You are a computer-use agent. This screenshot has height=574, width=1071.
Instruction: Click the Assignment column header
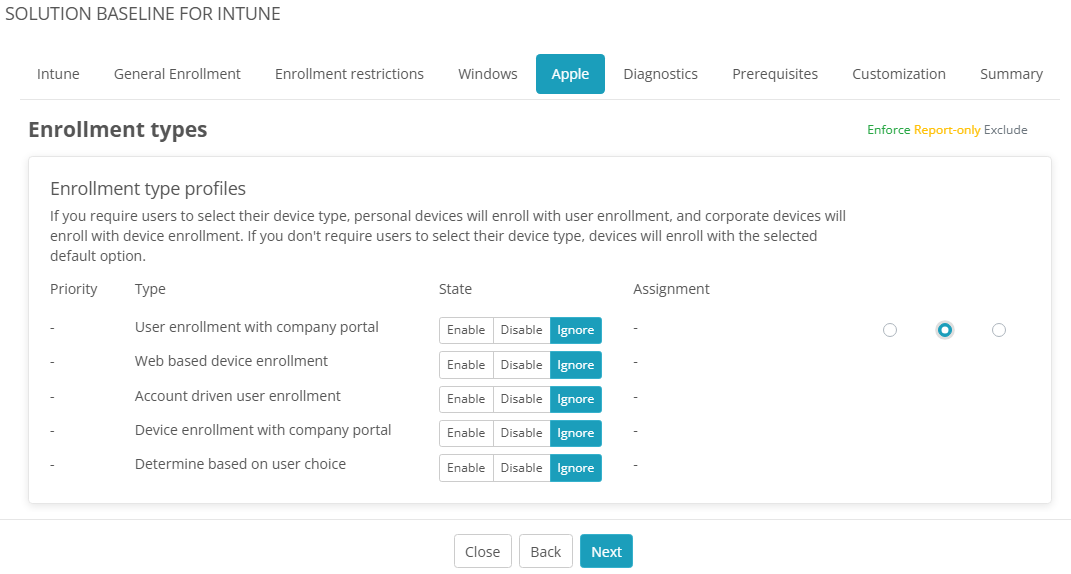coord(671,289)
